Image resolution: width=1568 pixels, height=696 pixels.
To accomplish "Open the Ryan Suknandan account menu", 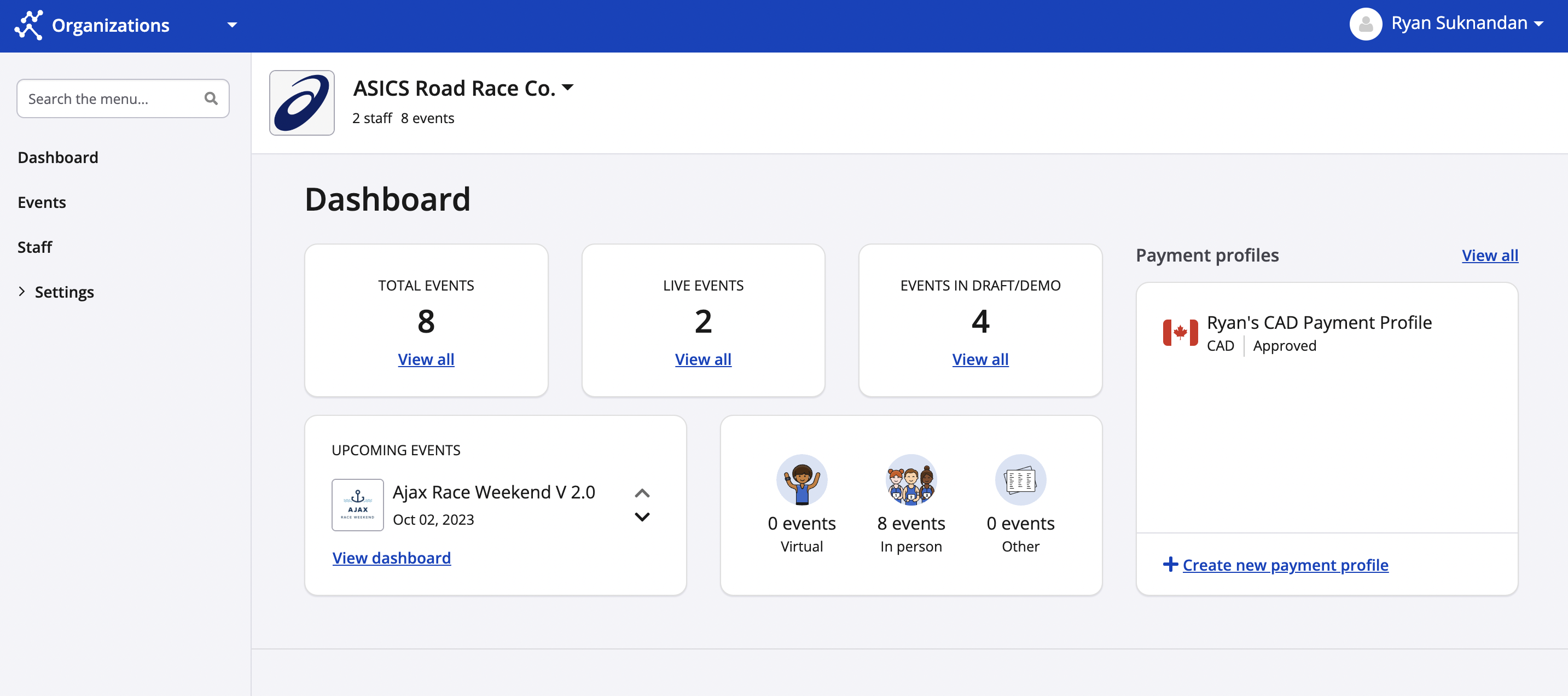I will coord(1538,25).
